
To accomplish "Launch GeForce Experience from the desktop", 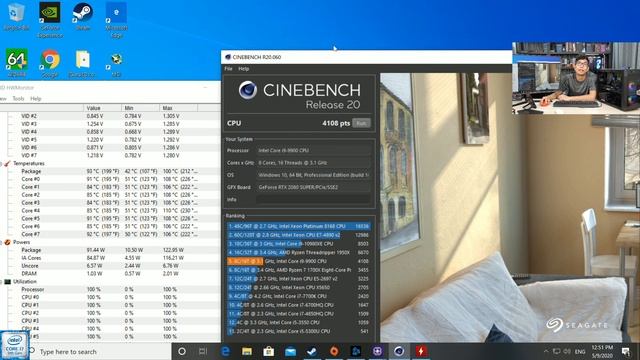I will pyautogui.click(x=50, y=20).
